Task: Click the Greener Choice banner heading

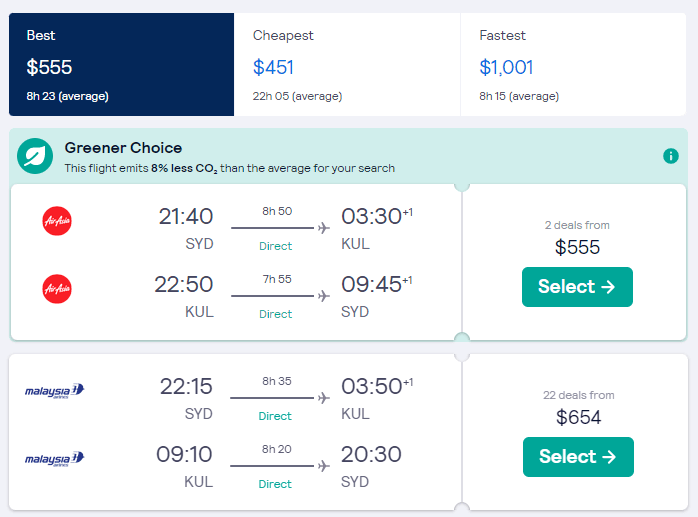Action: (x=123, y=148)
